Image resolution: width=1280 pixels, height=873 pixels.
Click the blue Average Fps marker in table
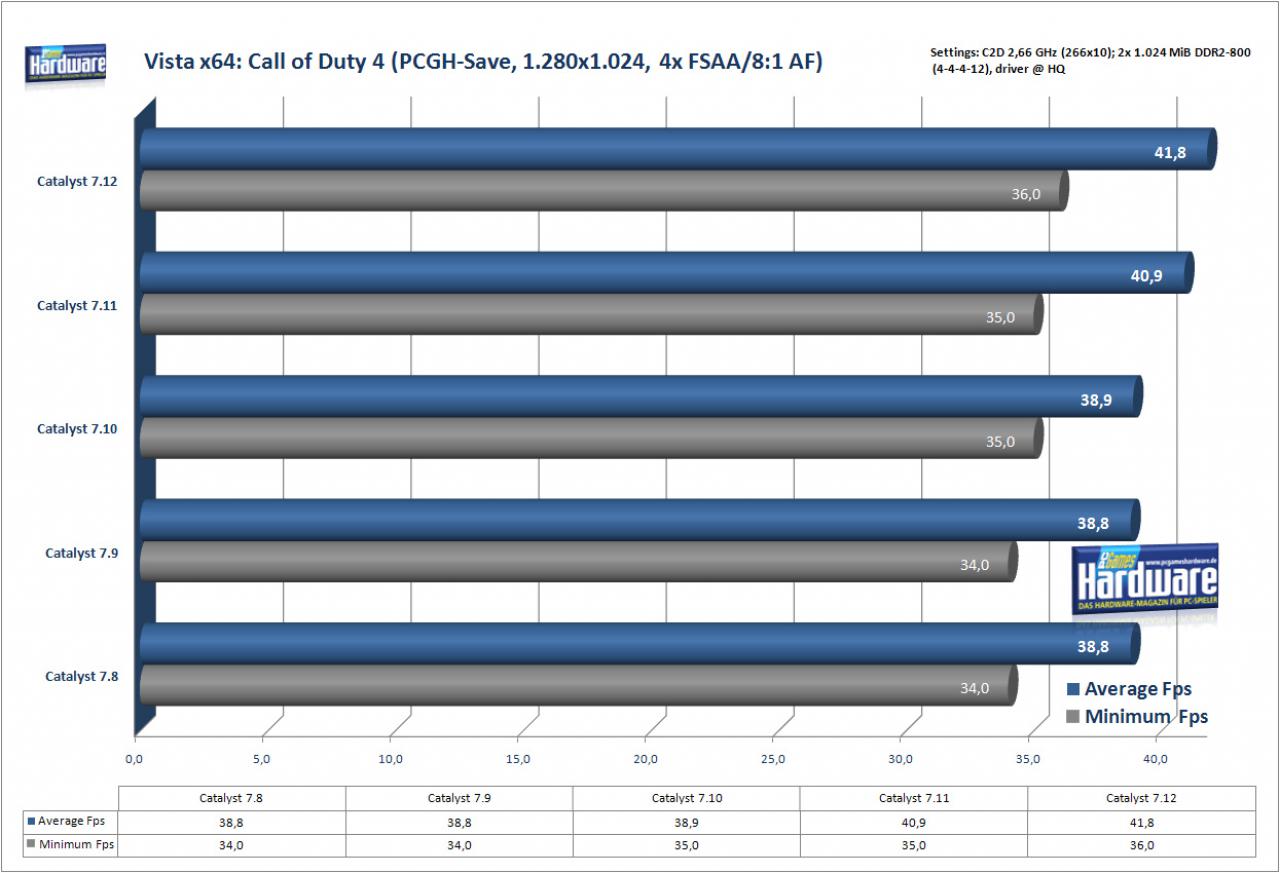(32, 821)
